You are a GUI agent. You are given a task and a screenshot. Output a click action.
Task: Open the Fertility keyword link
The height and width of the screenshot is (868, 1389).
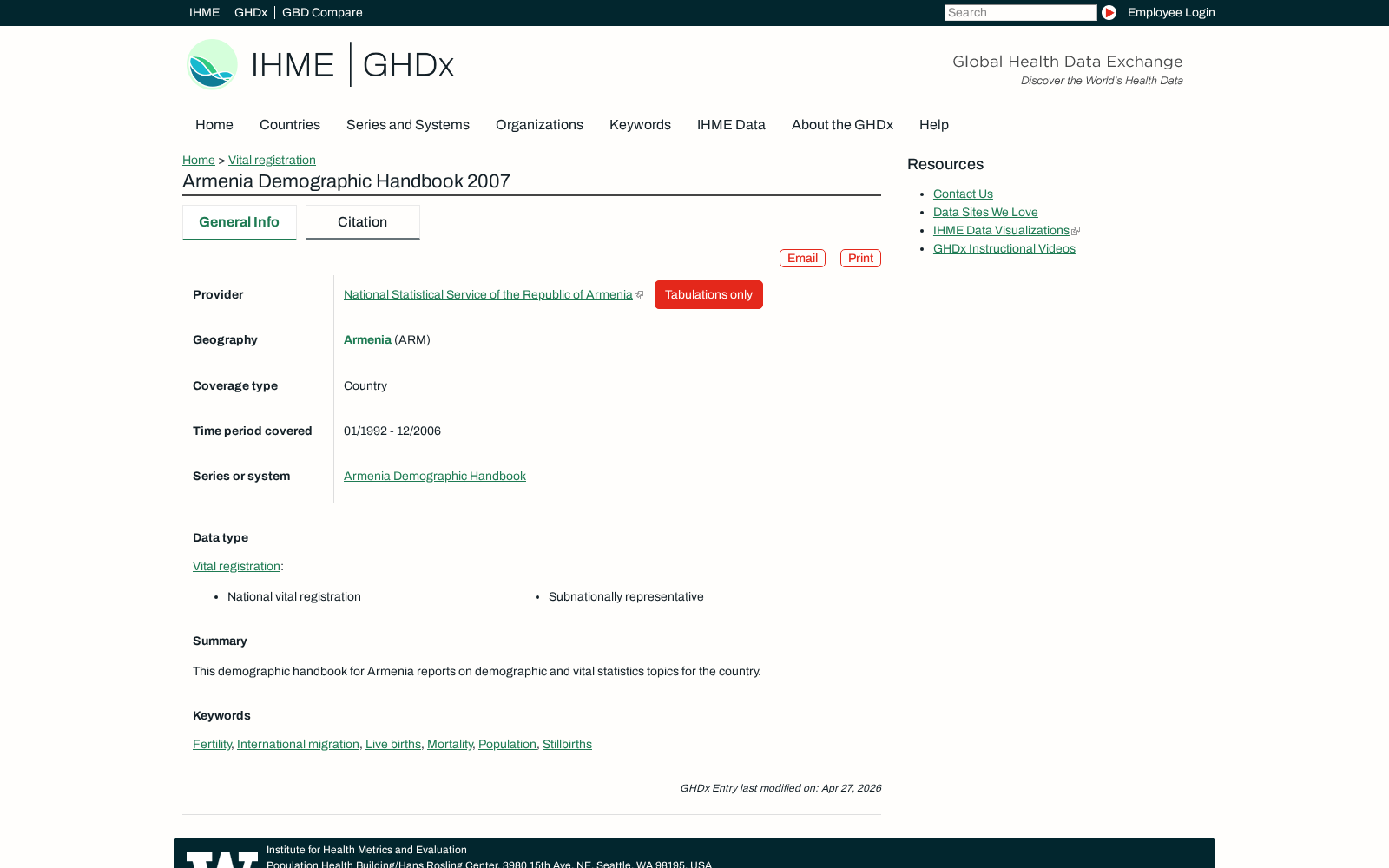tap(212, 744)
